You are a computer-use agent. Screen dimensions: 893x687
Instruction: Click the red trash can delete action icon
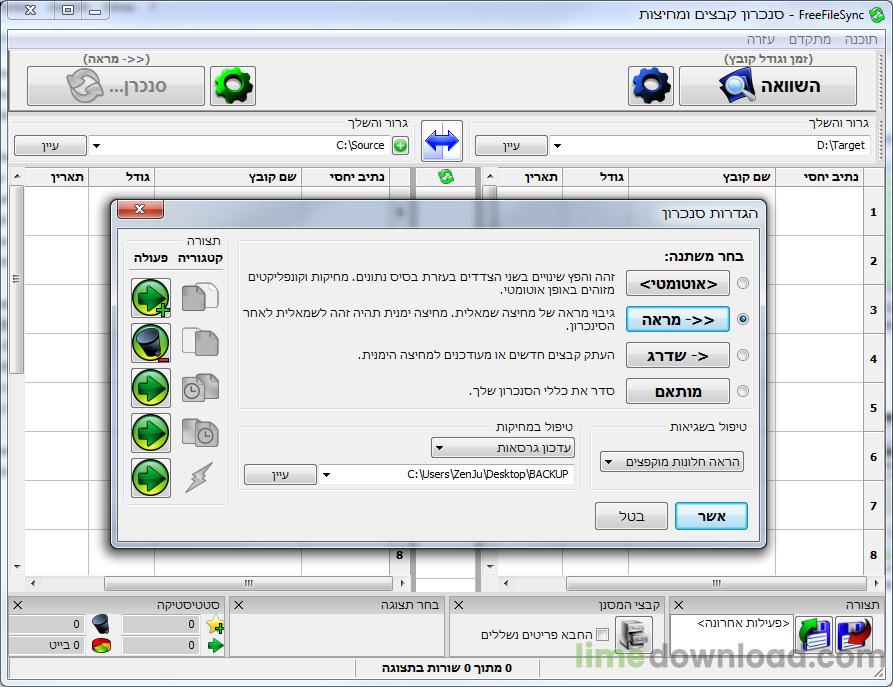[150, 343]
